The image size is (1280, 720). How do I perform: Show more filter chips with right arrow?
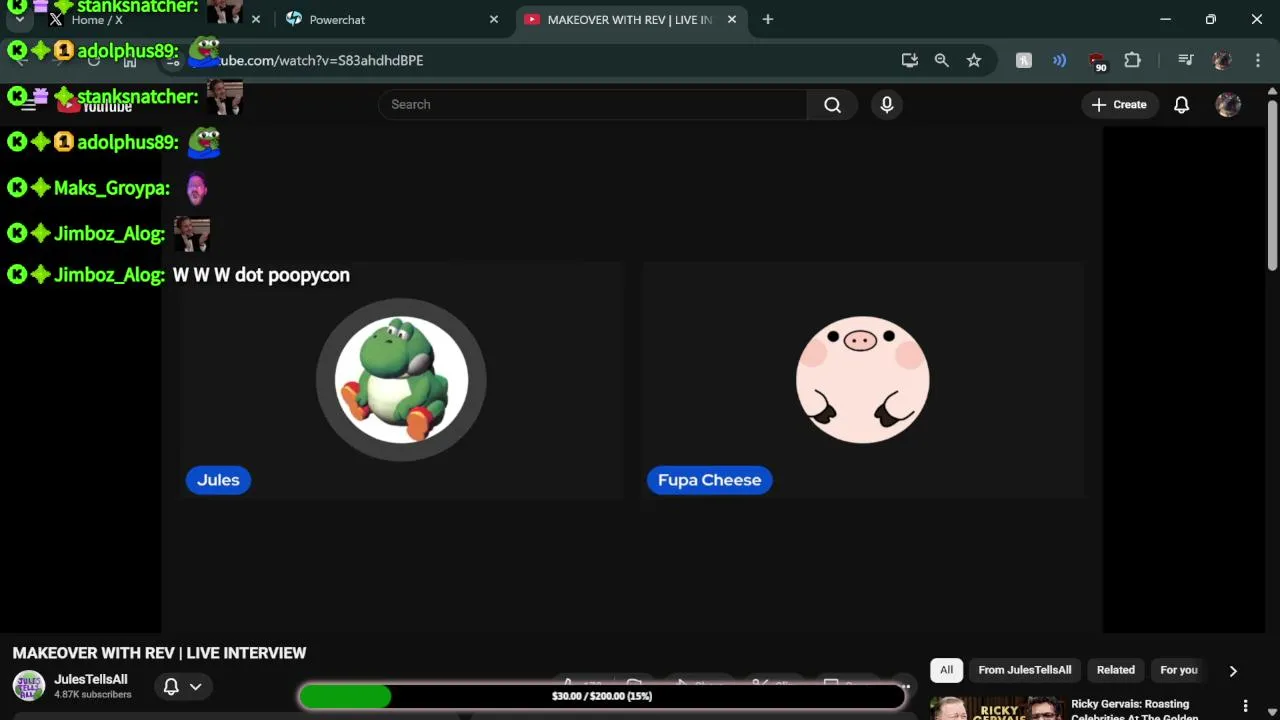pos(1233,671)
